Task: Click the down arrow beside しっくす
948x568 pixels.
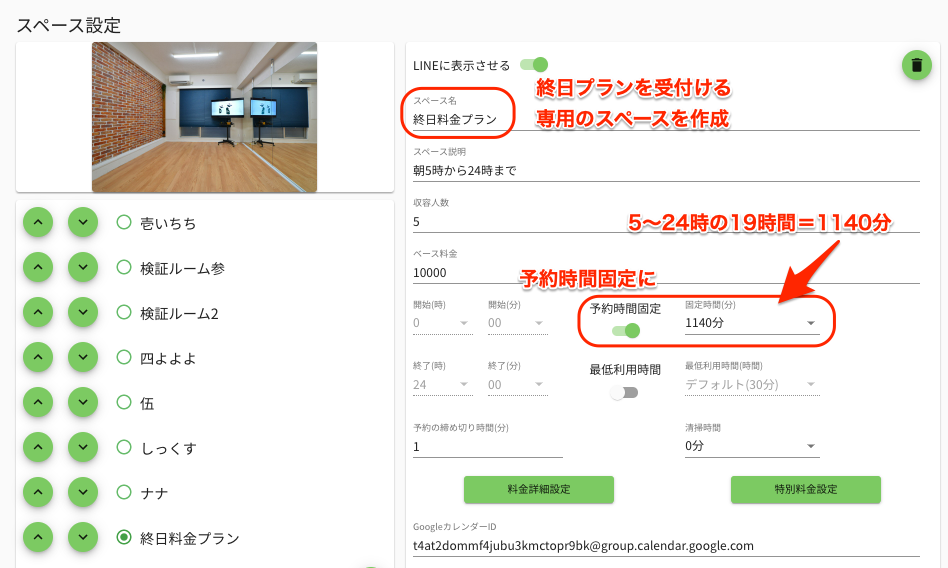Action: click(x=83, y=448)
